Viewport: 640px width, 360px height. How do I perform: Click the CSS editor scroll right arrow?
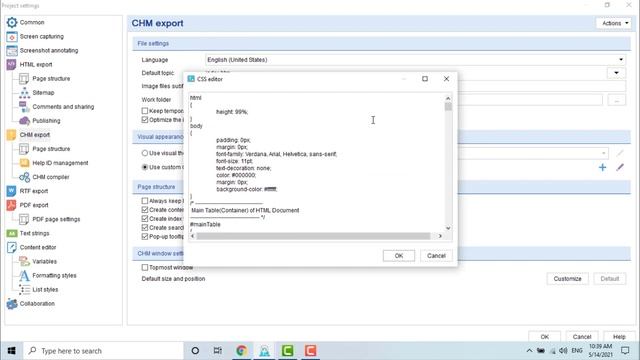coord(440,236)
